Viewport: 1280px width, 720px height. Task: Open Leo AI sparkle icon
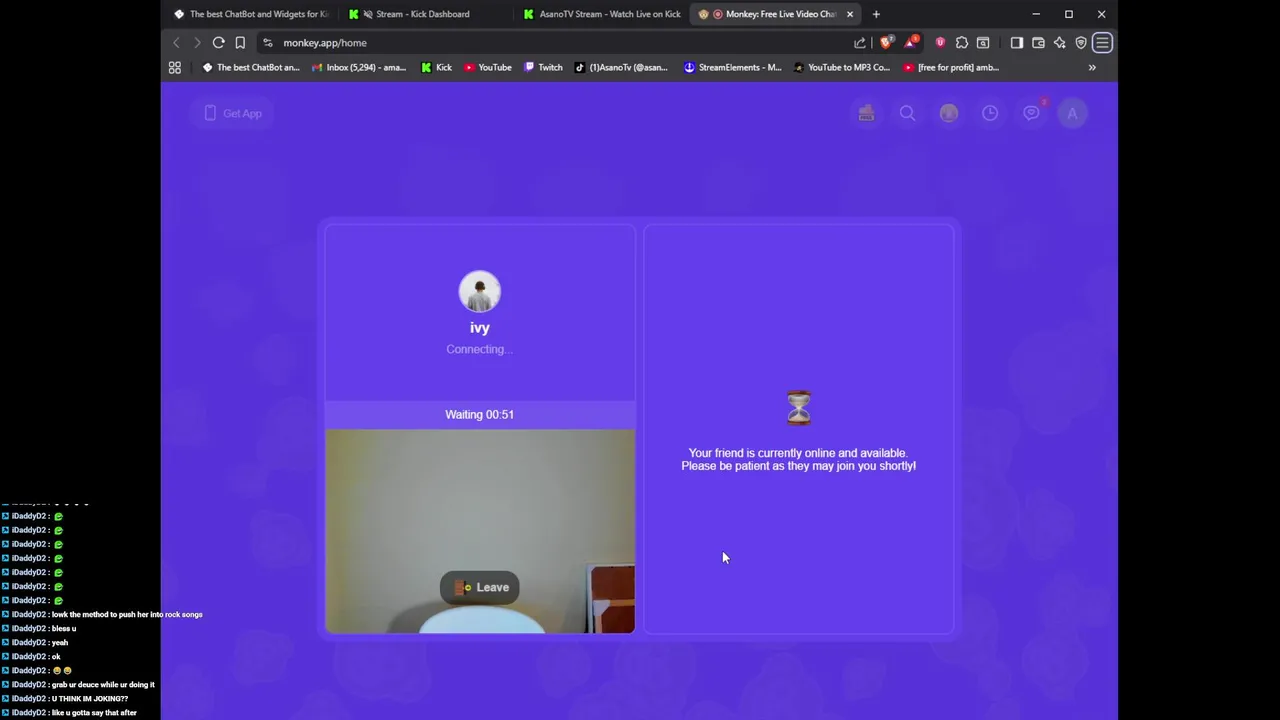1060,43
